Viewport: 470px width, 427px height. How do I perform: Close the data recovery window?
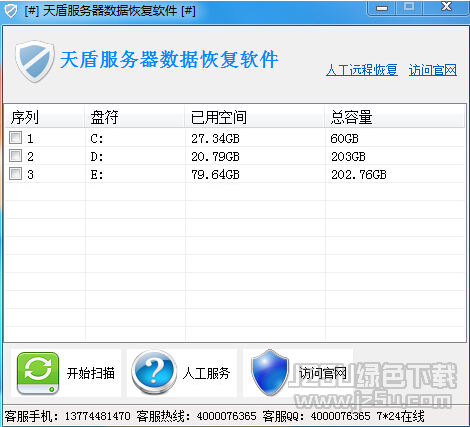click(446, 7)
